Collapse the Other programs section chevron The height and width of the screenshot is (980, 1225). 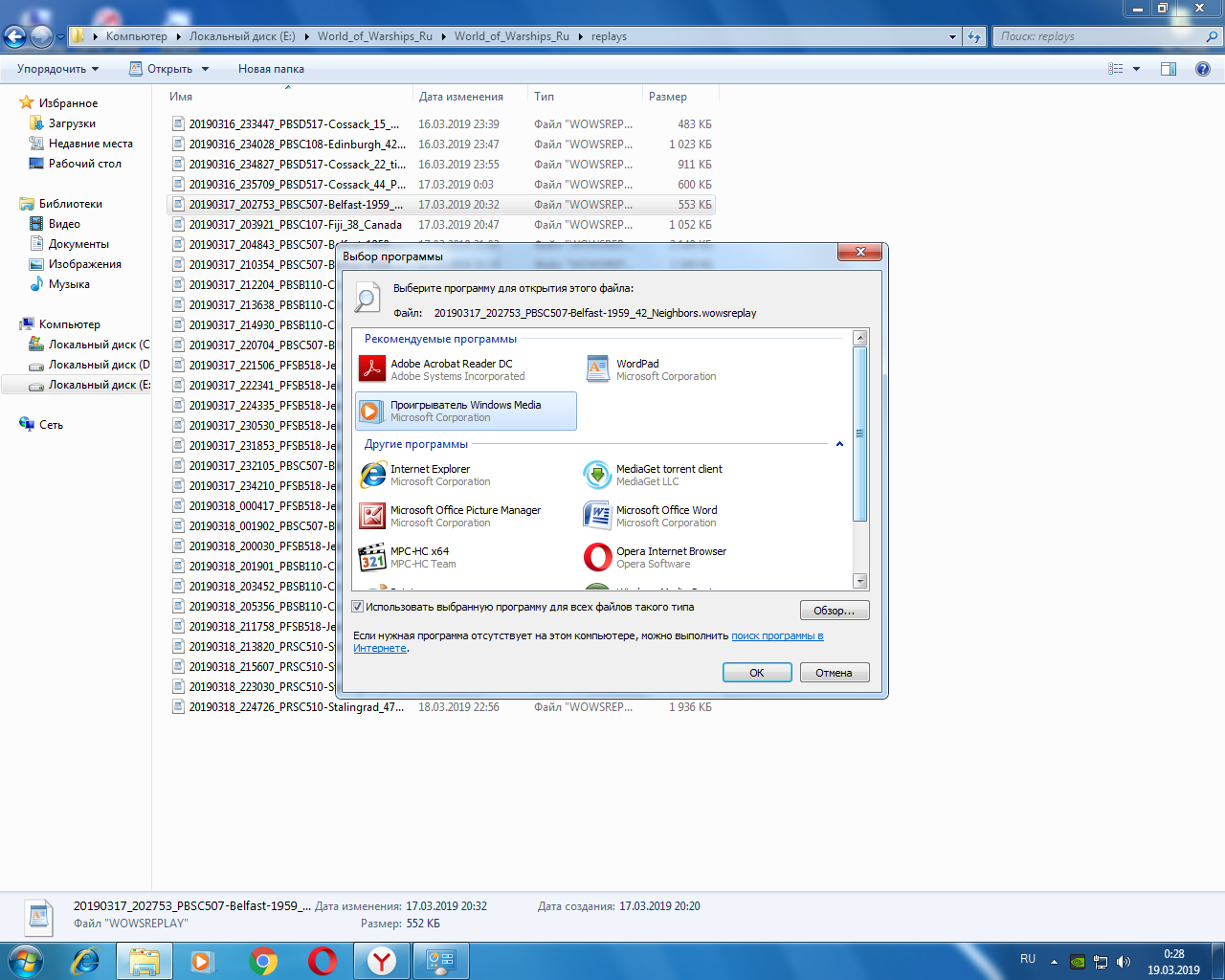click(x=839, y=444)
